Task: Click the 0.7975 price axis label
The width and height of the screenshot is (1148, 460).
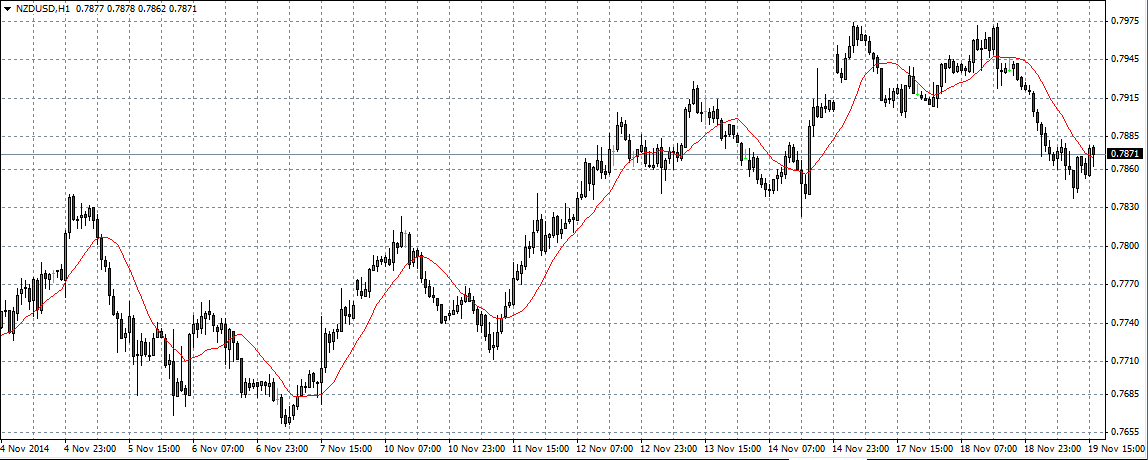Action: (1125, 21)
